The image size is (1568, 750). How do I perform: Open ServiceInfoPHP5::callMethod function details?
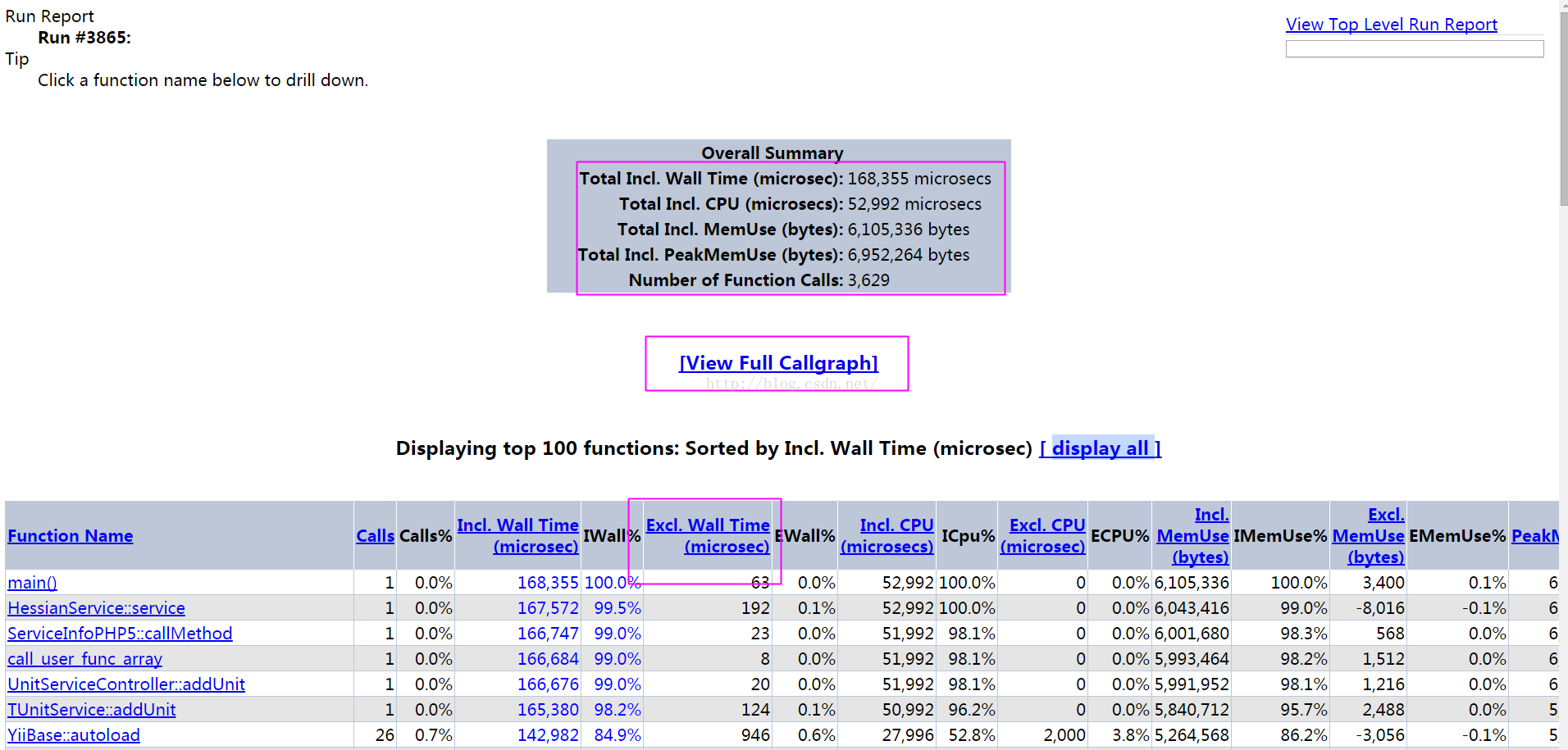pos(120,634)
